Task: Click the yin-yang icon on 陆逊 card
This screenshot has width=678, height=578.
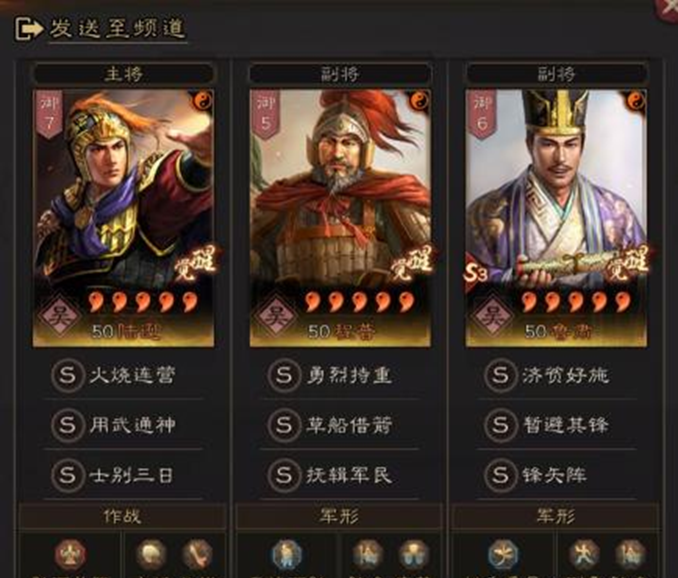Action: pos(202,101)
